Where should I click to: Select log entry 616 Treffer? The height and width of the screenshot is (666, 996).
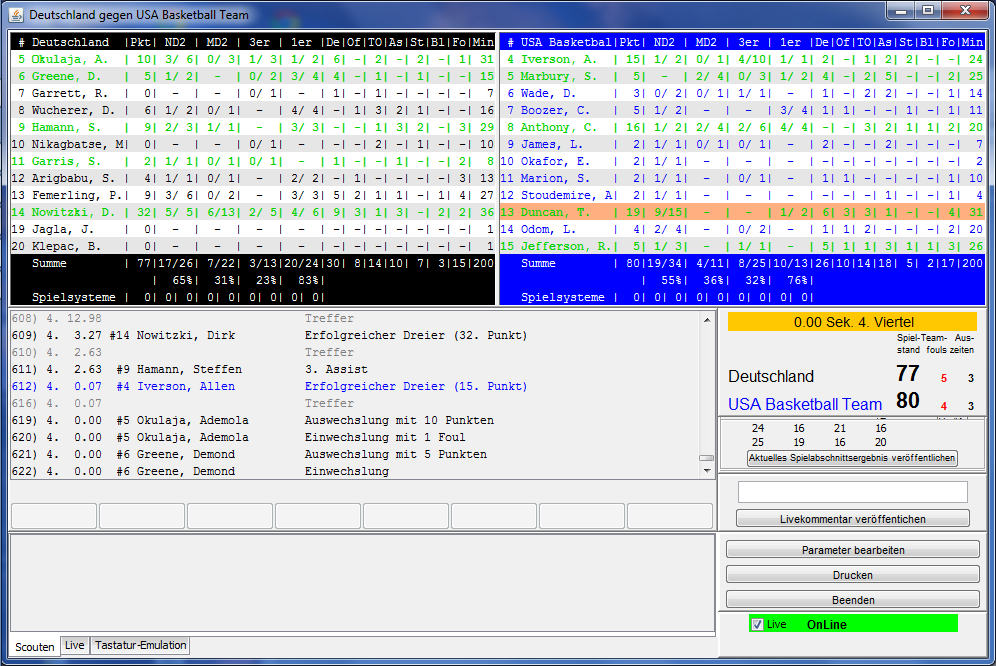(356, 403)
